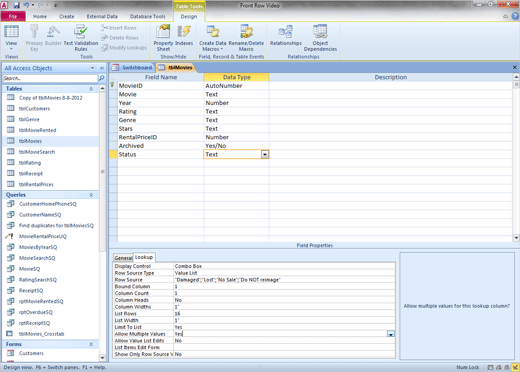The height and width of the screenshot is (372, 520).
Task: Click the Data Type column header
Action: [236, 77]
